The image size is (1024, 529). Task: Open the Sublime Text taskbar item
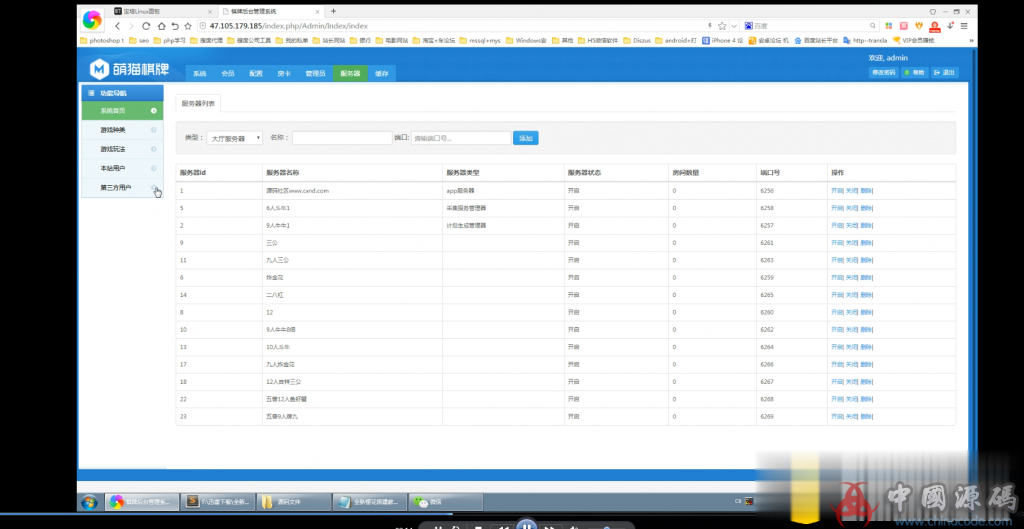pyautogui.click(x=217, y=502)
